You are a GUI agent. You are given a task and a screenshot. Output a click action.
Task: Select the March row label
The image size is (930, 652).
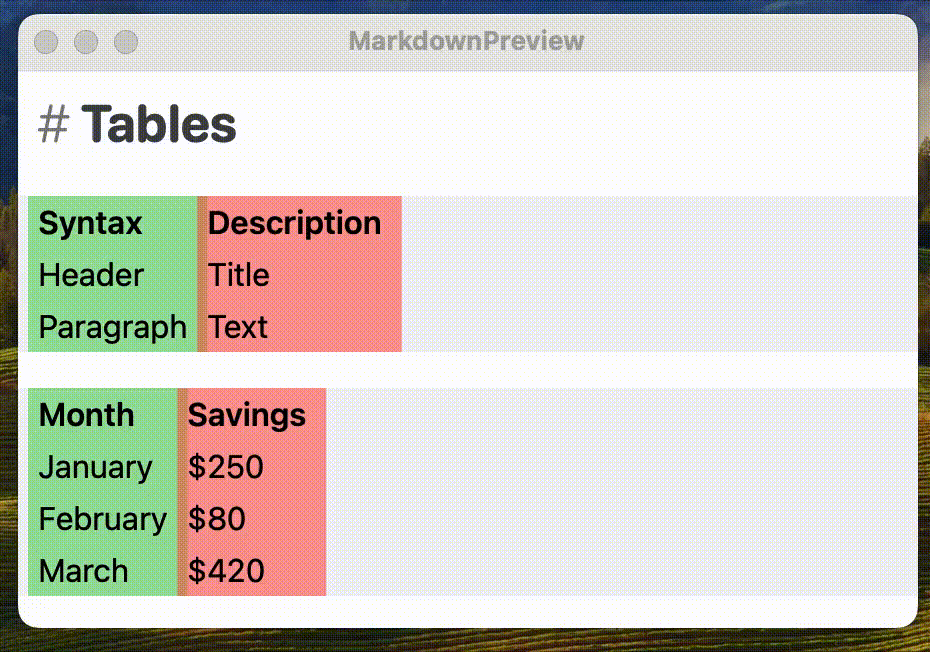[x=83, y=571]
